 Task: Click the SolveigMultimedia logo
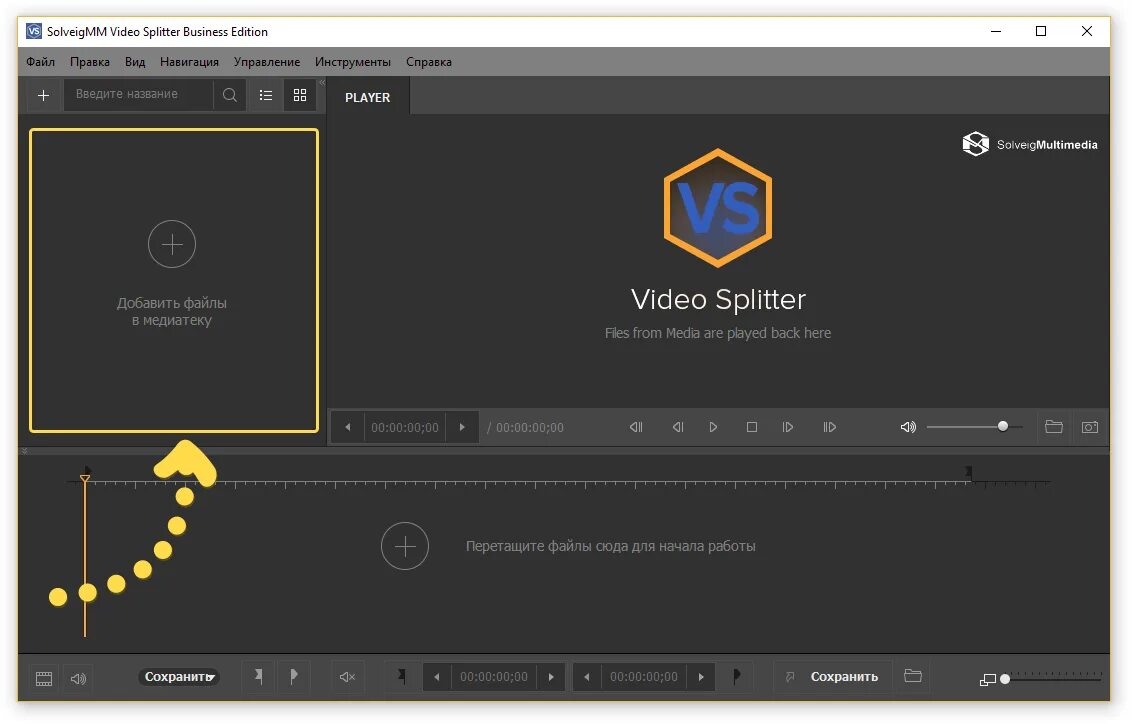[x=1029, y=144]
